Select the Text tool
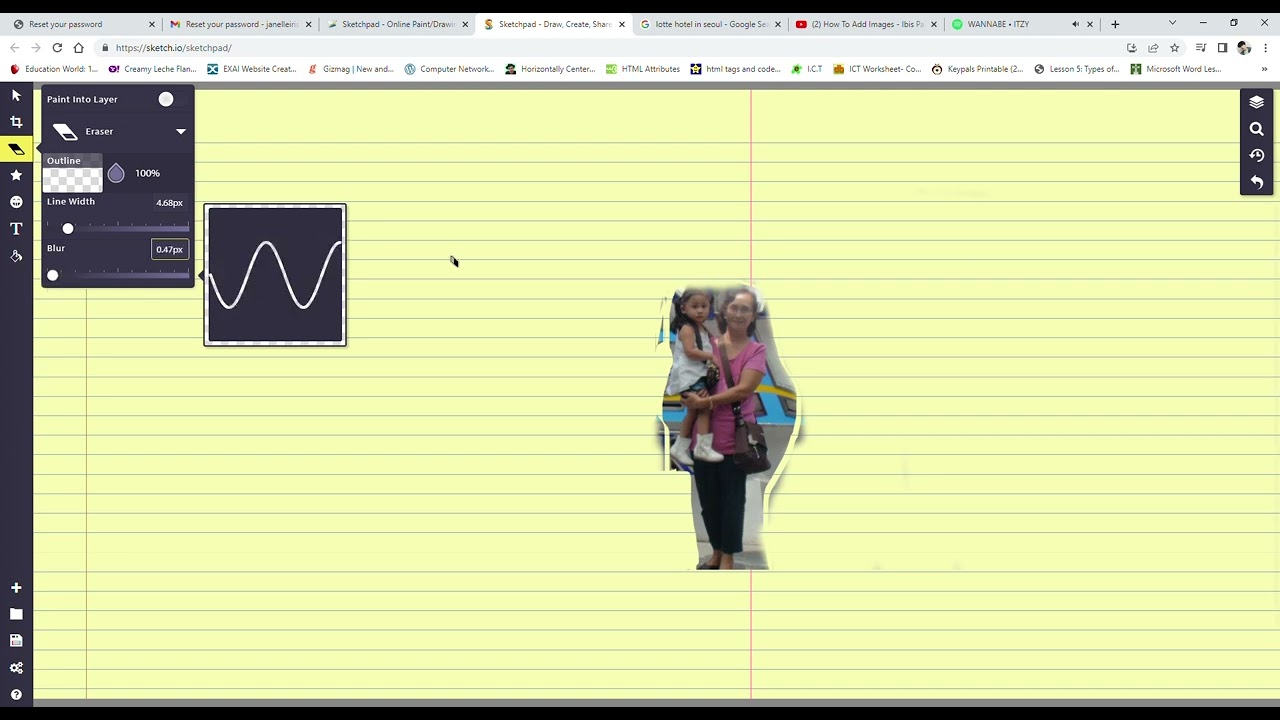The height and width of the screenshot is (720, 1280). (x=16, y=229)
